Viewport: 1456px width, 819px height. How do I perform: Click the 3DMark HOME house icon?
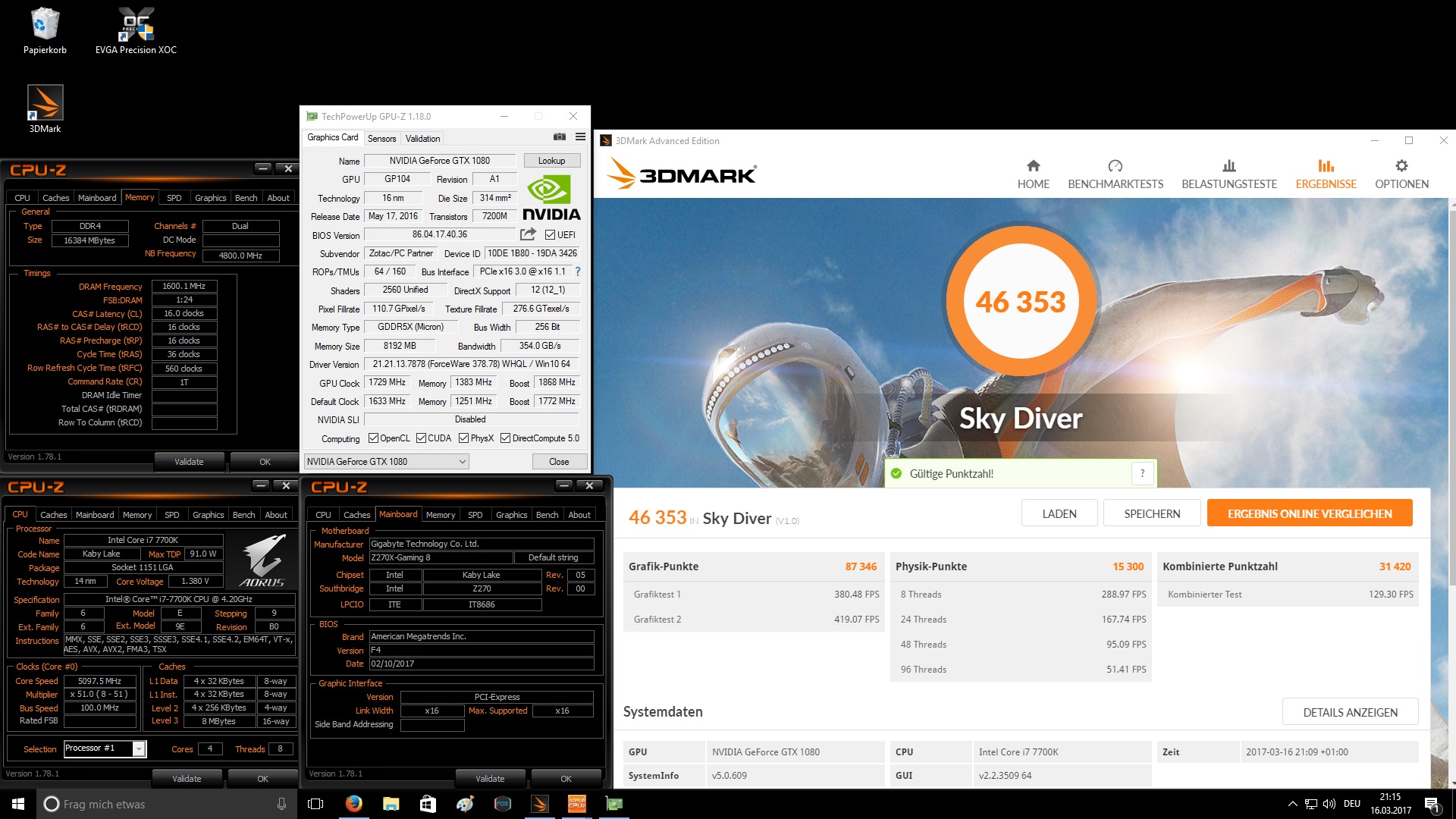coord(1033,165)
